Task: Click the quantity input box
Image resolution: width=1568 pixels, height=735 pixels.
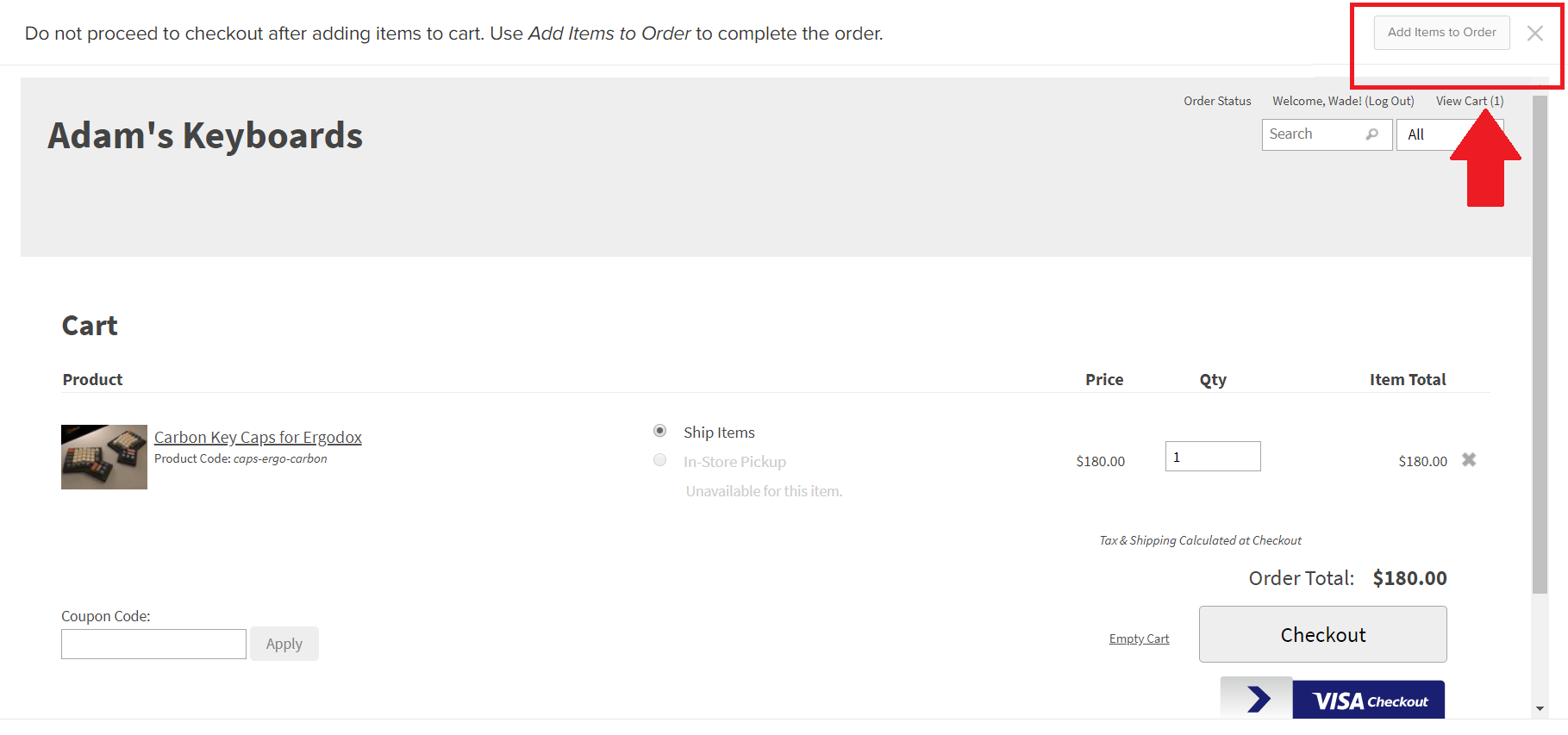Action: pyautogui.click(x=1212, y=456)
